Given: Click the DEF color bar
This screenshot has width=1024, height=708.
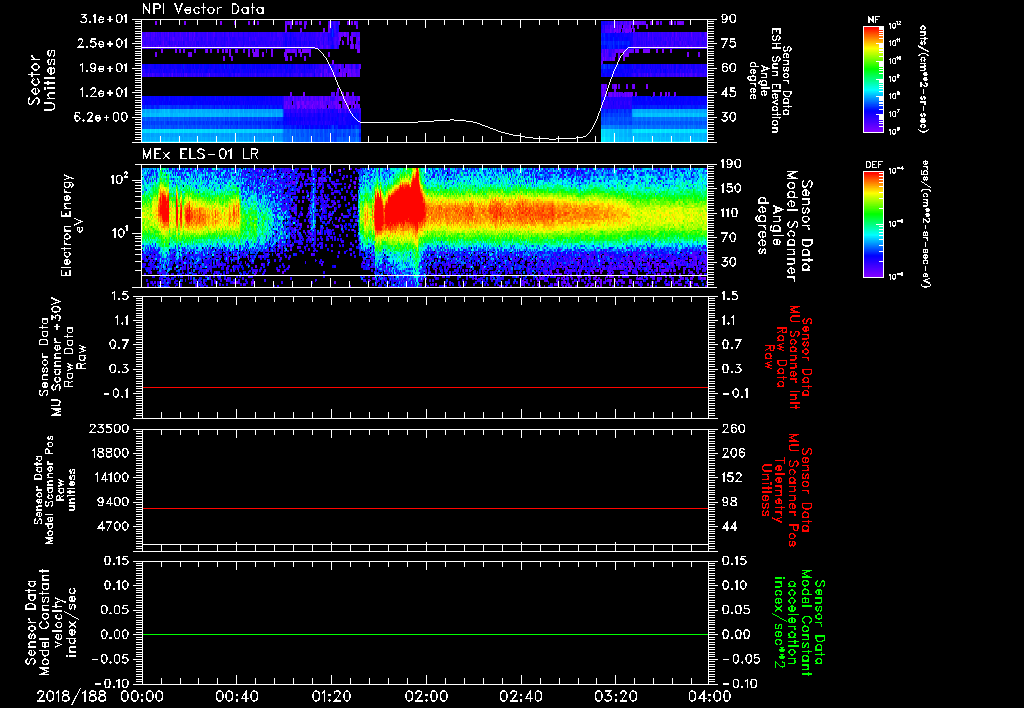Looking at the screenshot, I should point(873,224).
